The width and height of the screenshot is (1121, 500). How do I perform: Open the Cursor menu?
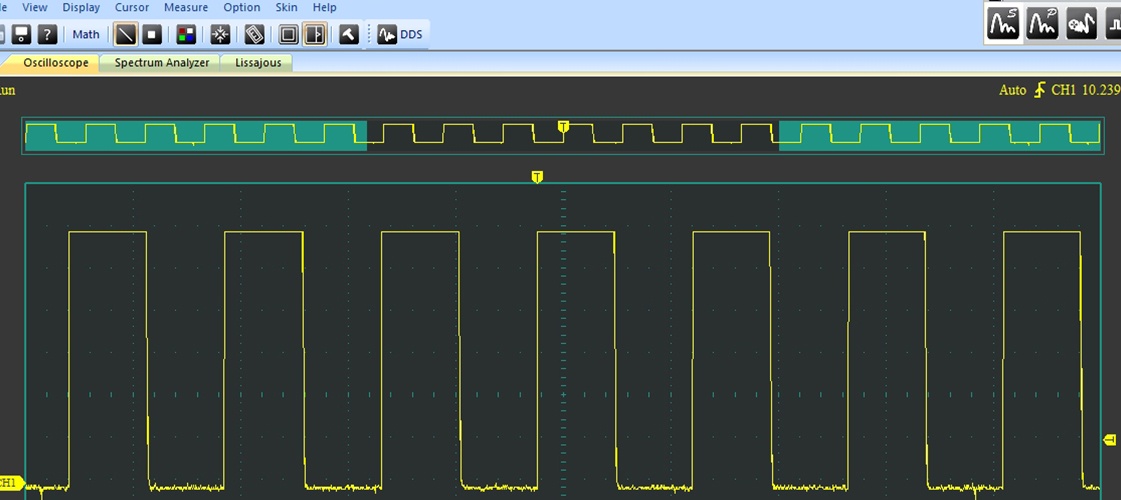click(132, 7)
